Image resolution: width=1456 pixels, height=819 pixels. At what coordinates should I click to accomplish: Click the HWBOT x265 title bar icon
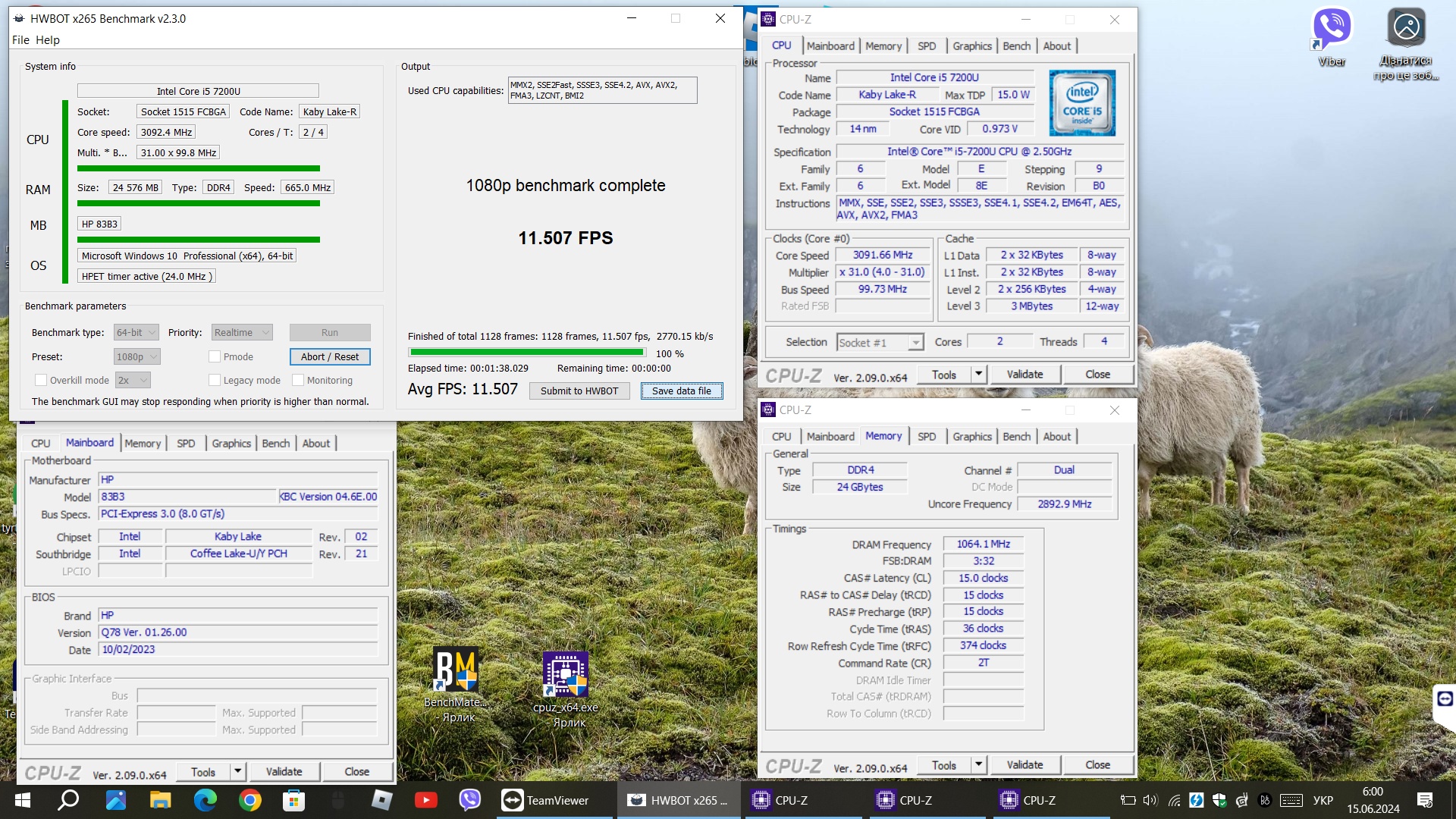tap(19, 18)
